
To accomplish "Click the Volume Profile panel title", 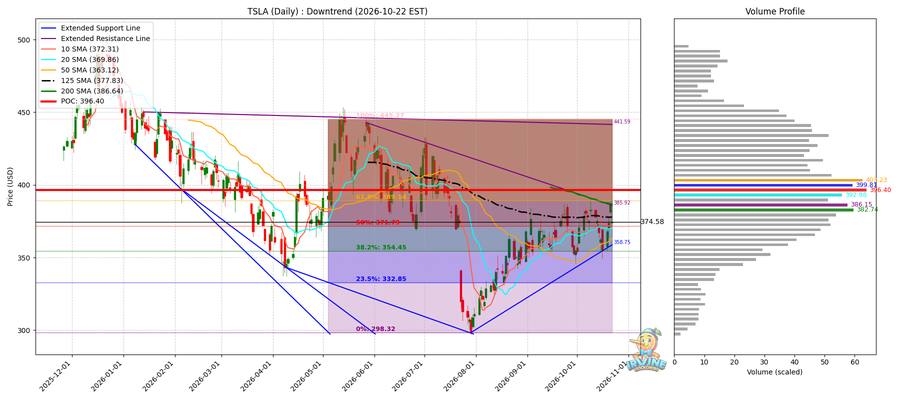I will tap(774, 11).
